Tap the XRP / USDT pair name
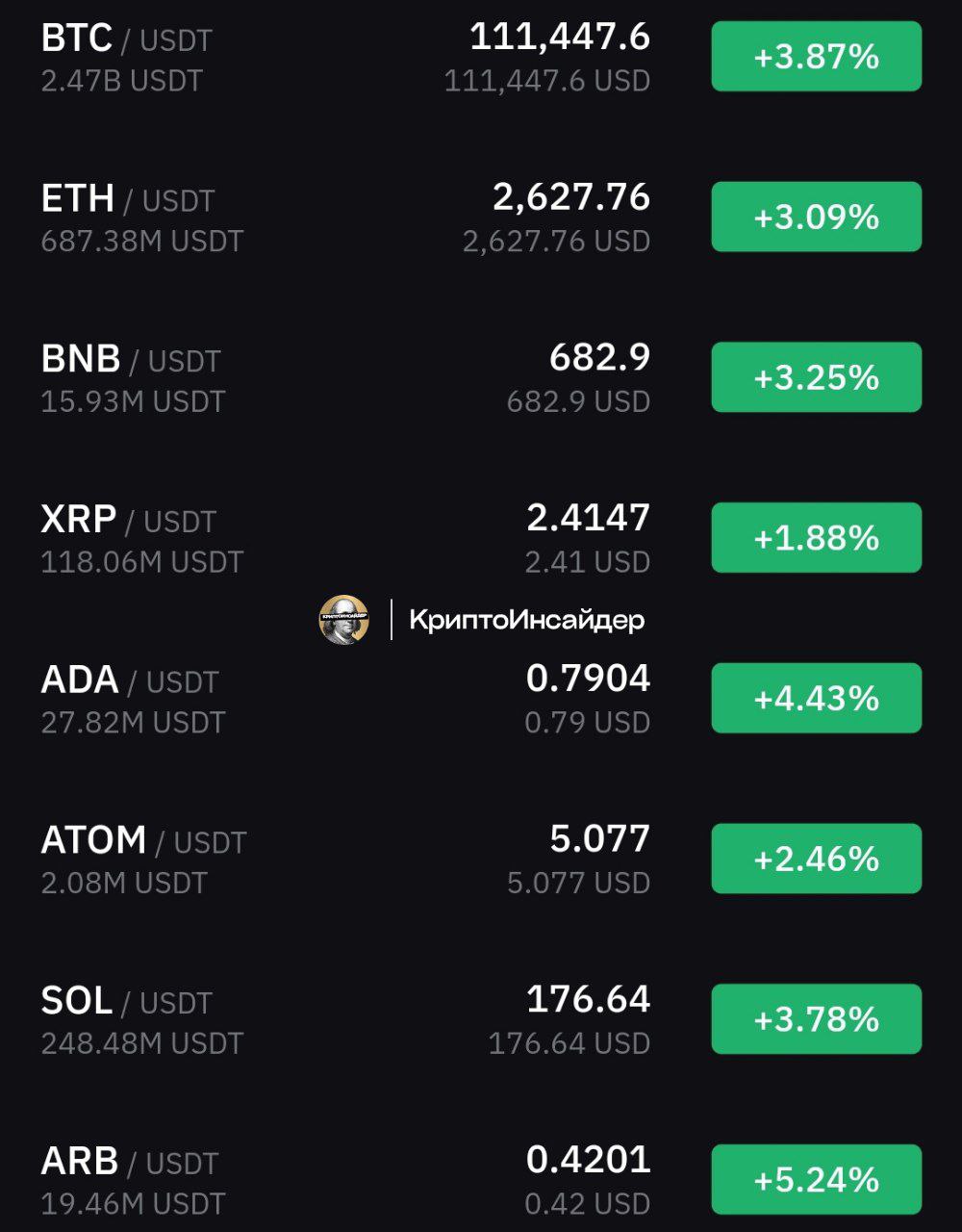Image resolution: width=962 pixels, height=1232 pixels. [128, 521]
